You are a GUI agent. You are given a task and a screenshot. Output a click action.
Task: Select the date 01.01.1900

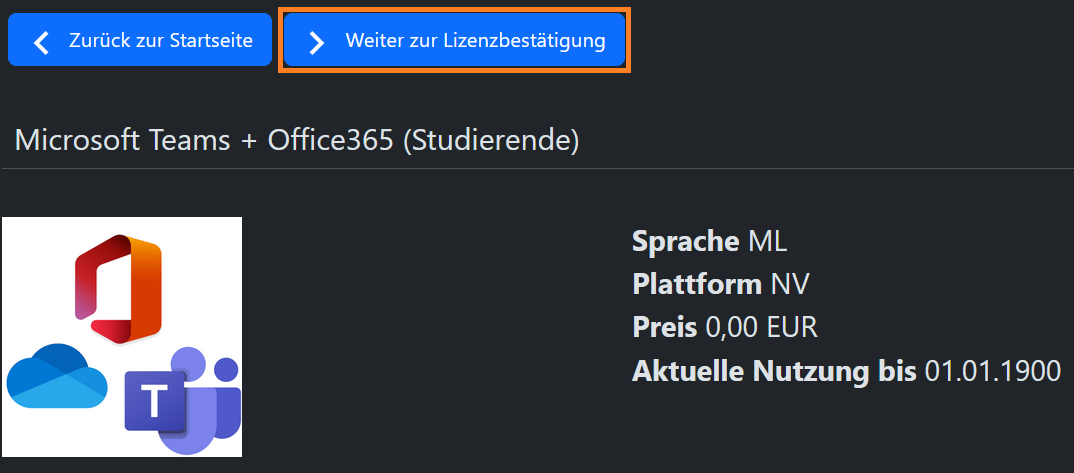[x=992, y=372]
